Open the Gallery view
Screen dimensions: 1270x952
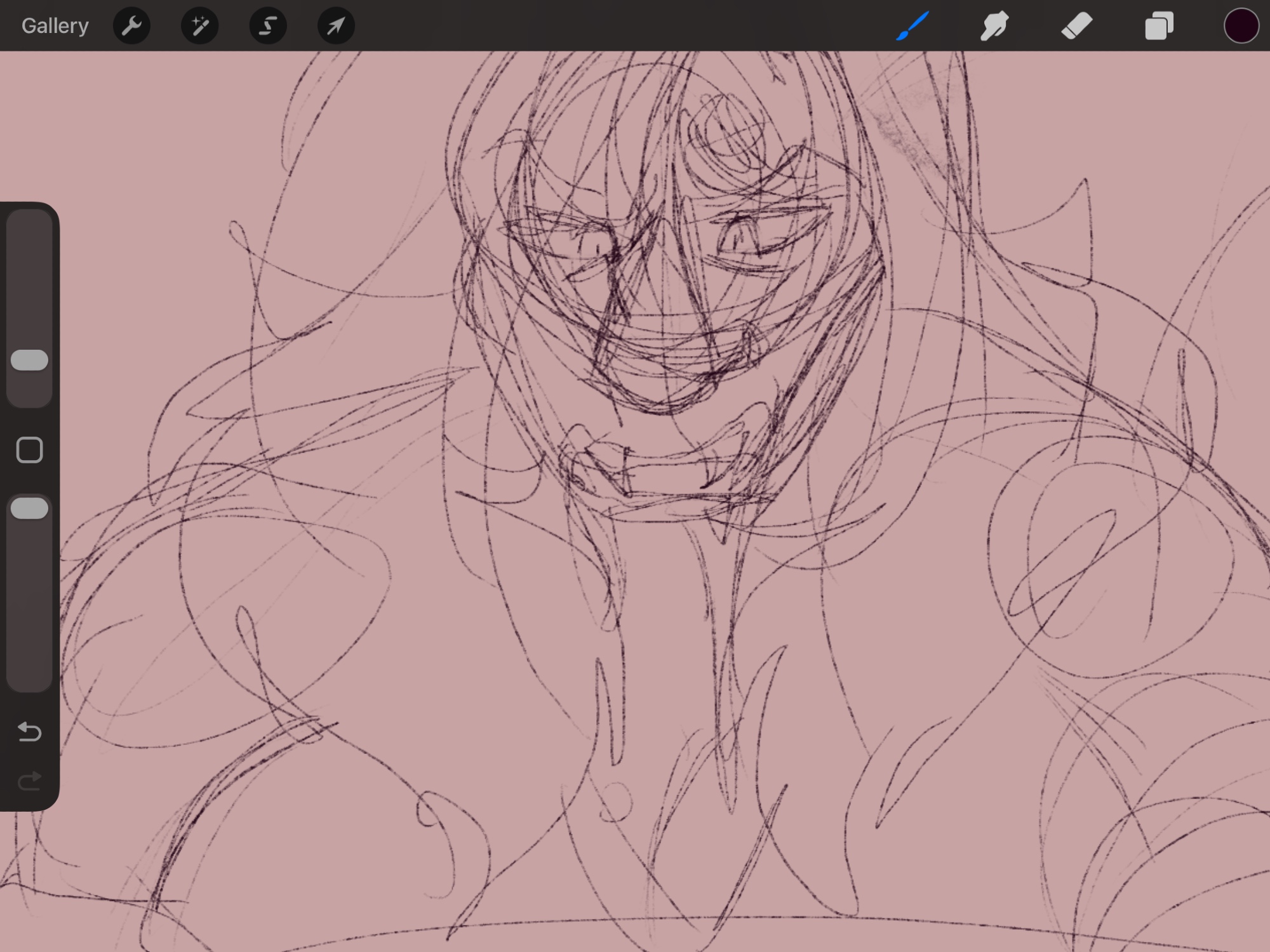click(x=55, y=26)
